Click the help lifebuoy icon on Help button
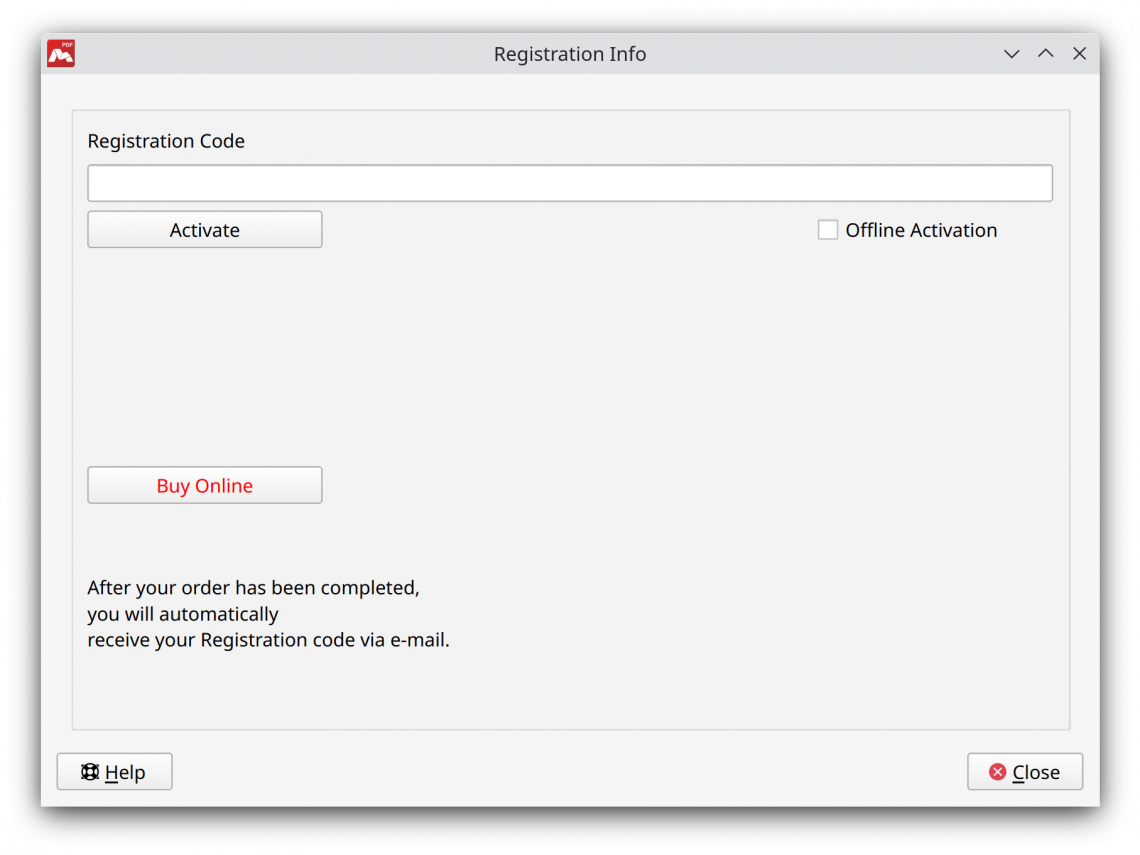Image resolution: width=1140 pixels, height=855 pixels. tap(90, 771)
